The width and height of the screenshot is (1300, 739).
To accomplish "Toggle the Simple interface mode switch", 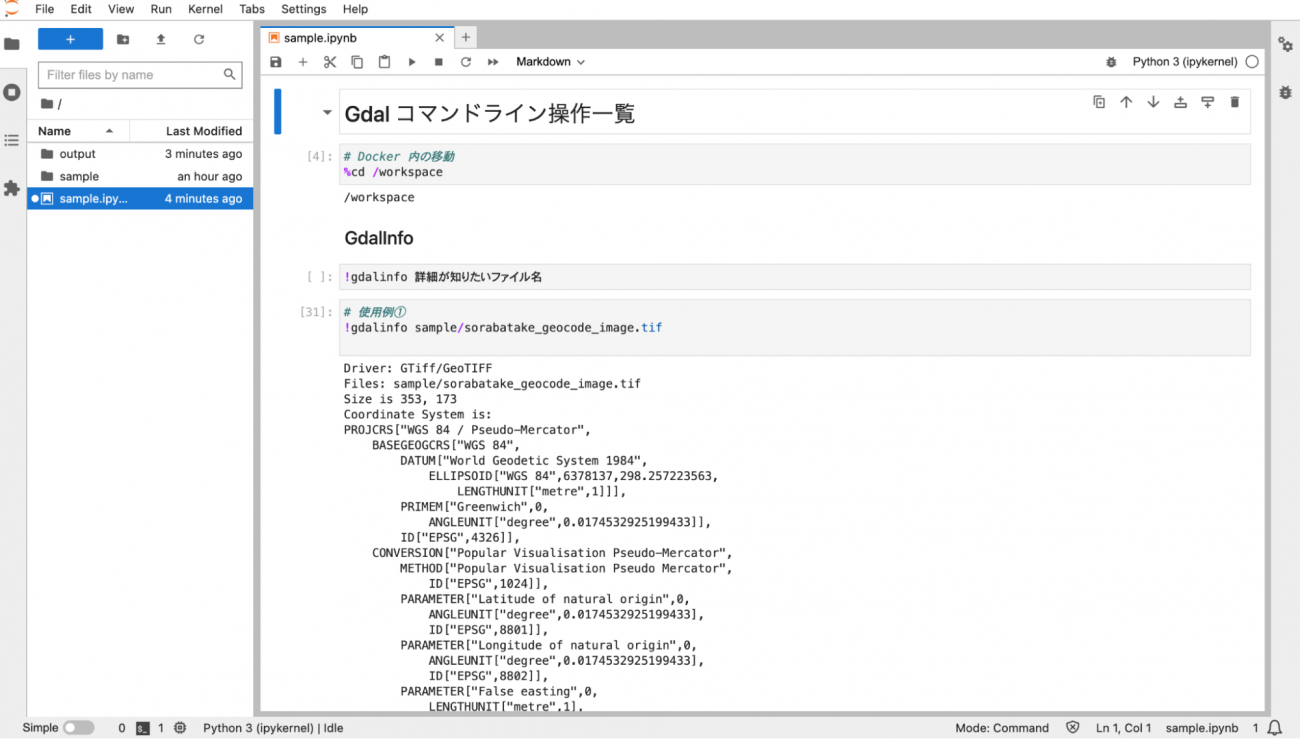I will [78, 728].
